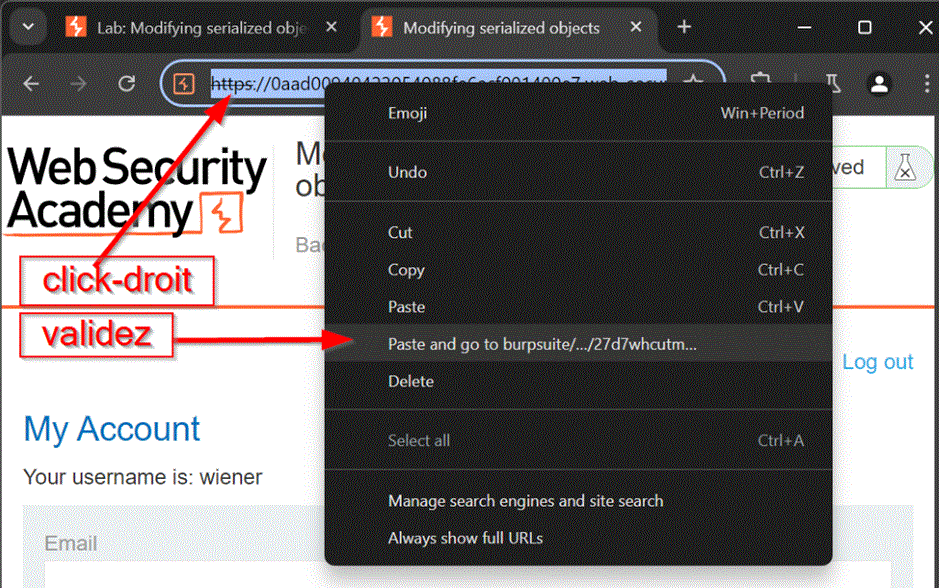Pick Cut in the context menu
This screenshot has height=588, width=939.
(400, 233)
